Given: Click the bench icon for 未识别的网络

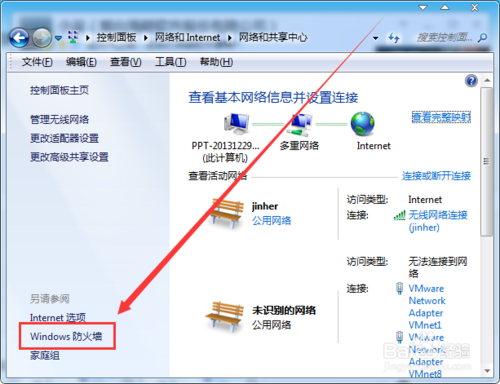Looking at the screenshot, I should tap(224, 317).
